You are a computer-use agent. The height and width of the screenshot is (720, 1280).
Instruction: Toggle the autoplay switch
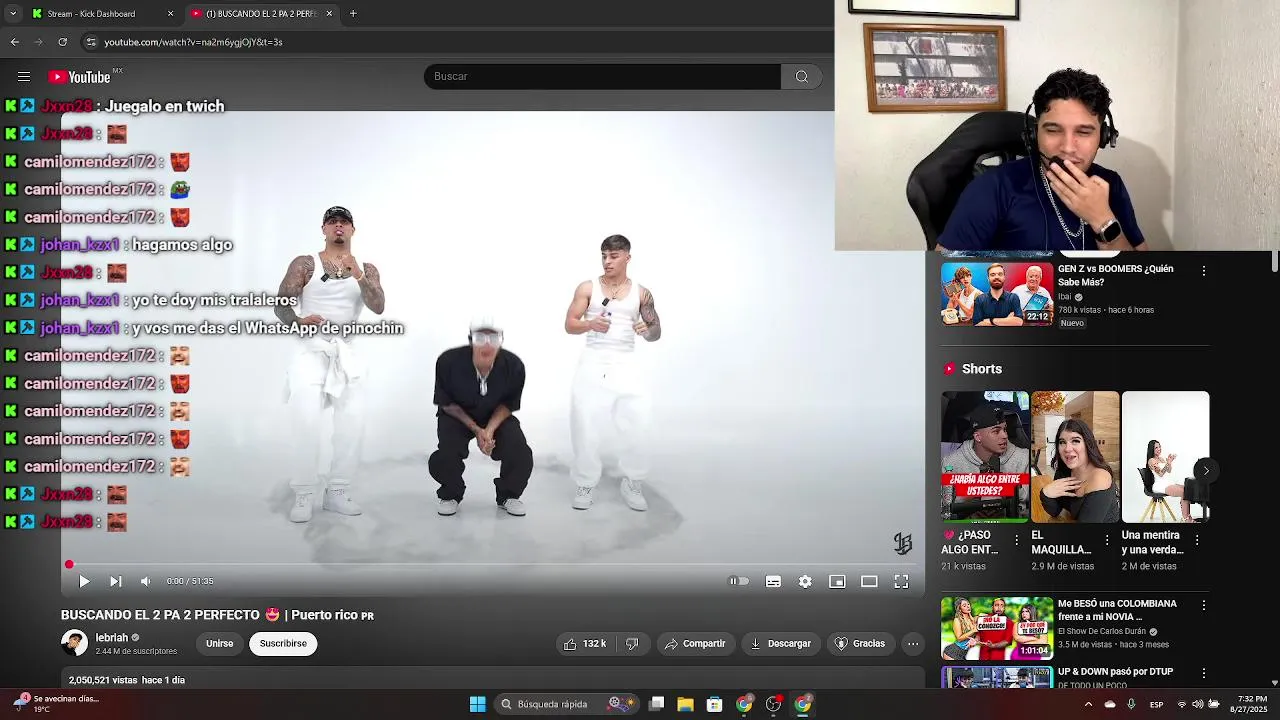pyautogui.click(x=739, y=581)
